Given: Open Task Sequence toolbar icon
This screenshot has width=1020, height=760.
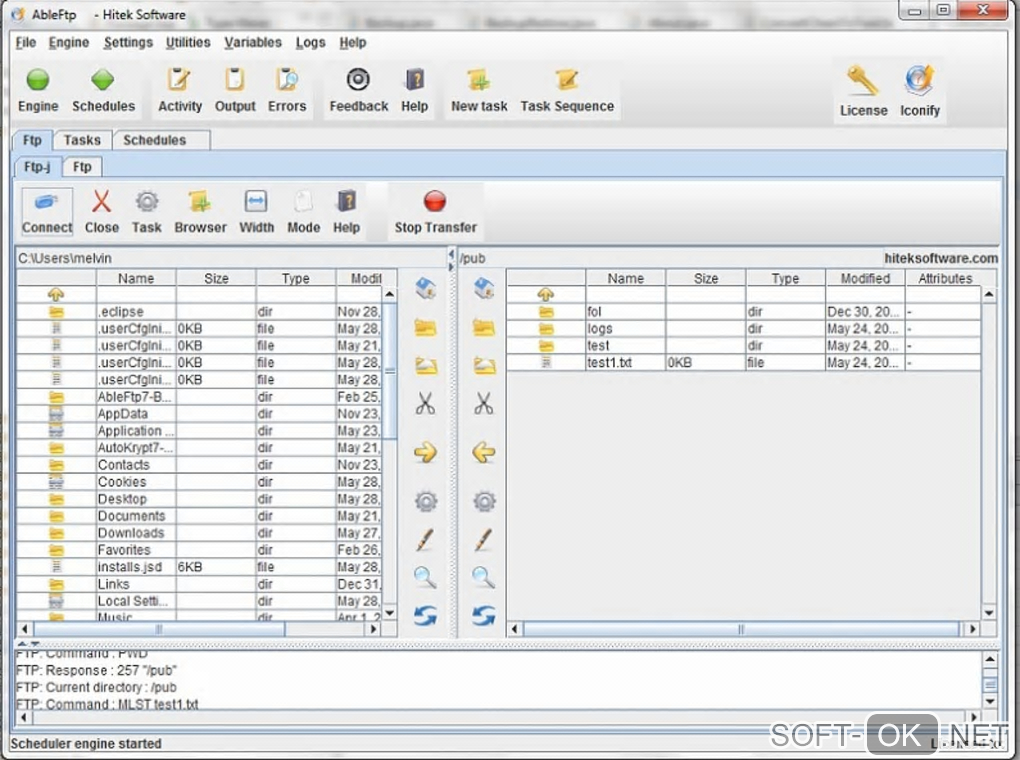Looking at the screenshot, I should click(567, 81).
